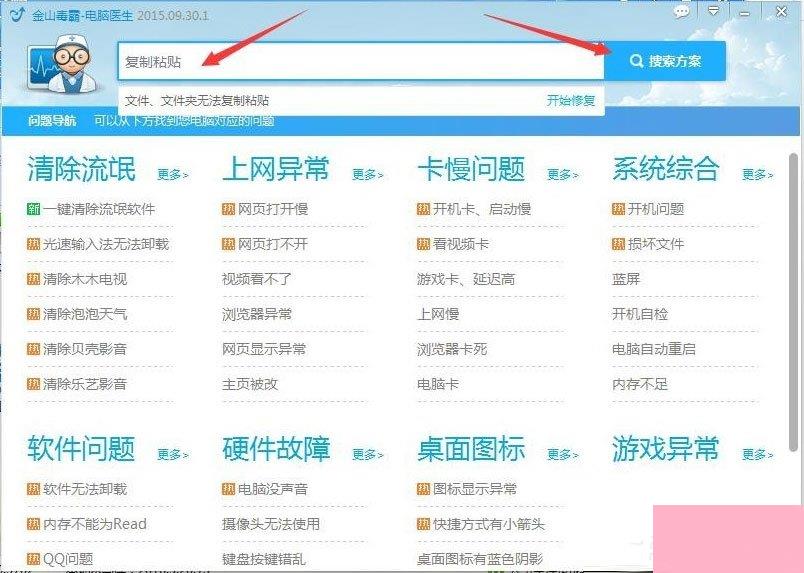Open the 浏览器异常 link
This screenshot has width=804, height=573.
click(257, 314)
